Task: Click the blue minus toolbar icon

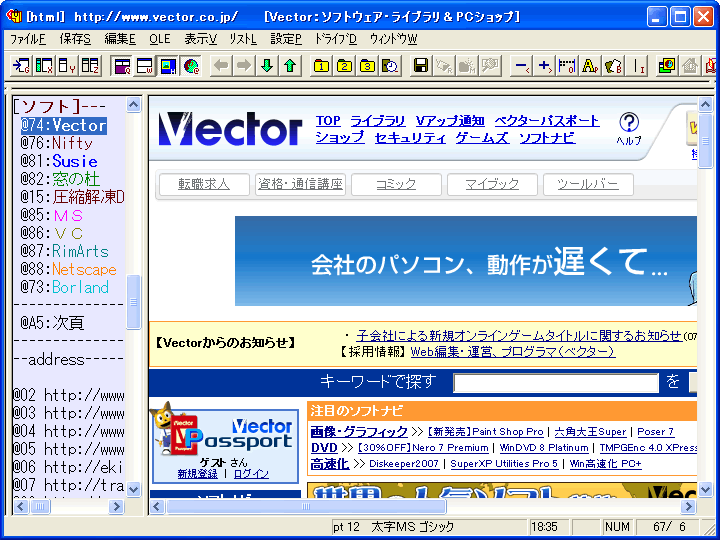Action: coord(521,66)
